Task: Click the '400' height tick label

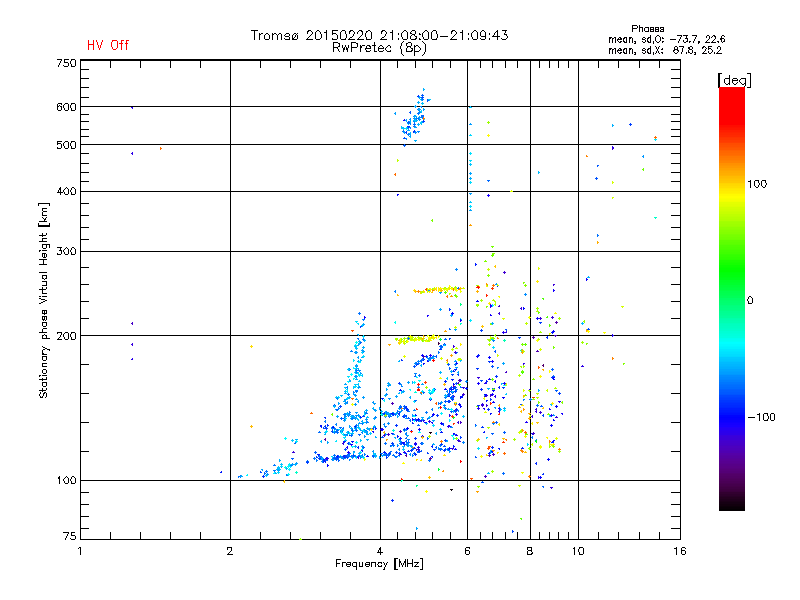Action: 66,191
